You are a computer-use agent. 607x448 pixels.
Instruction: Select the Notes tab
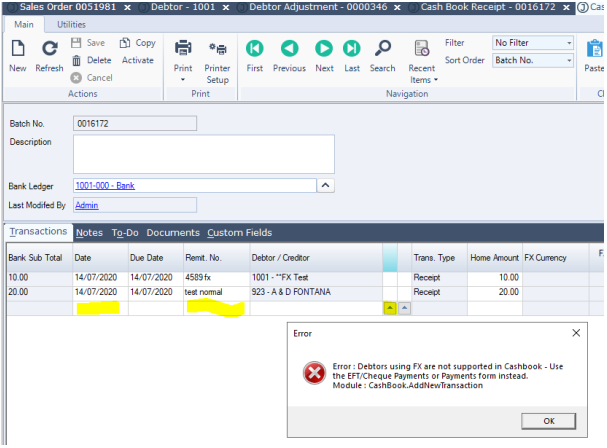pos(89,233)
